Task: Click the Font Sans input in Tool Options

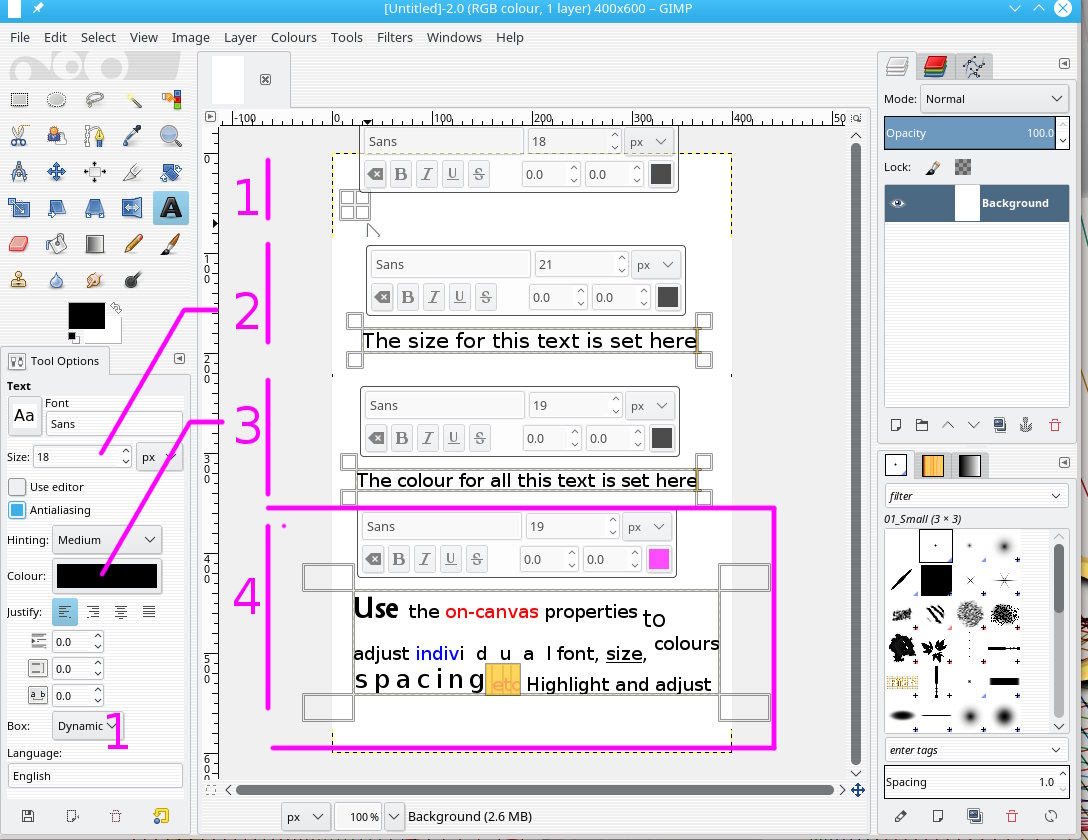Action: click(114, 424)
